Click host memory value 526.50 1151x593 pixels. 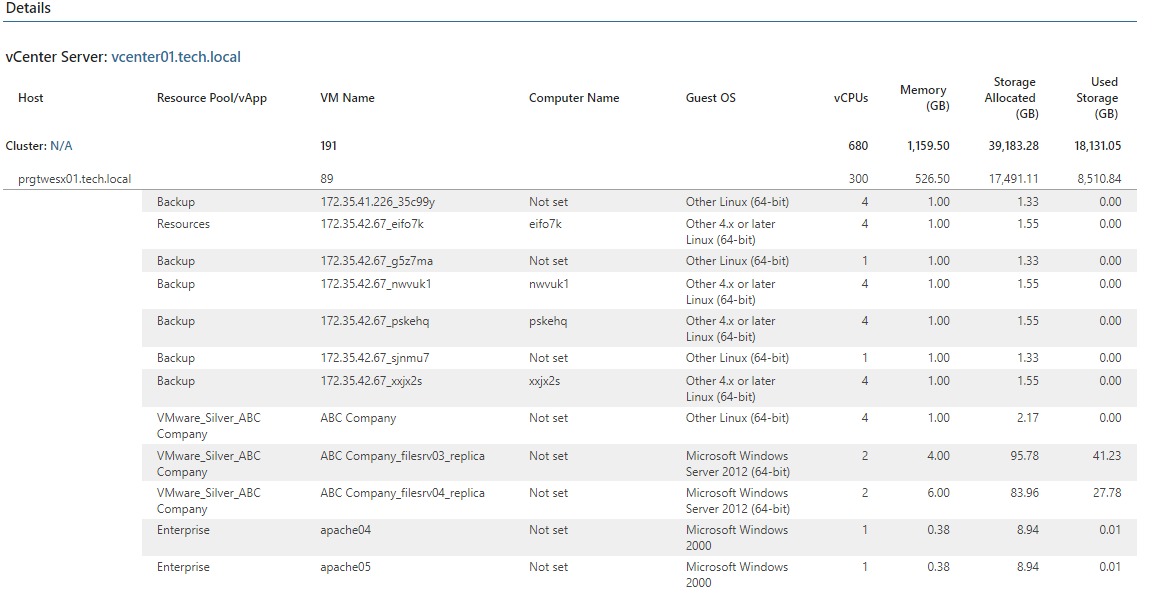[x=932, y=179]
